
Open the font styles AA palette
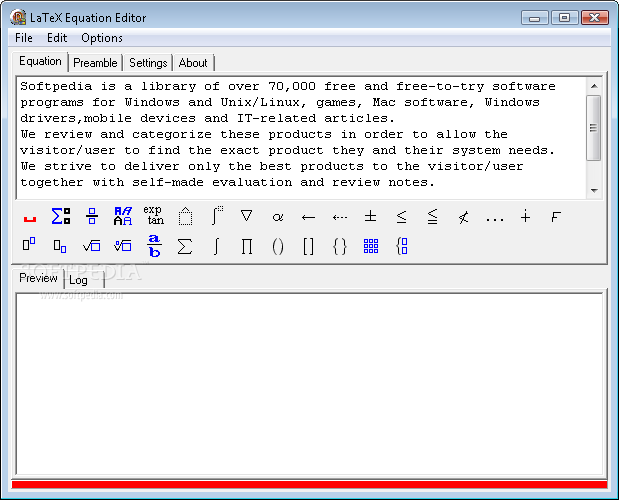123,217
